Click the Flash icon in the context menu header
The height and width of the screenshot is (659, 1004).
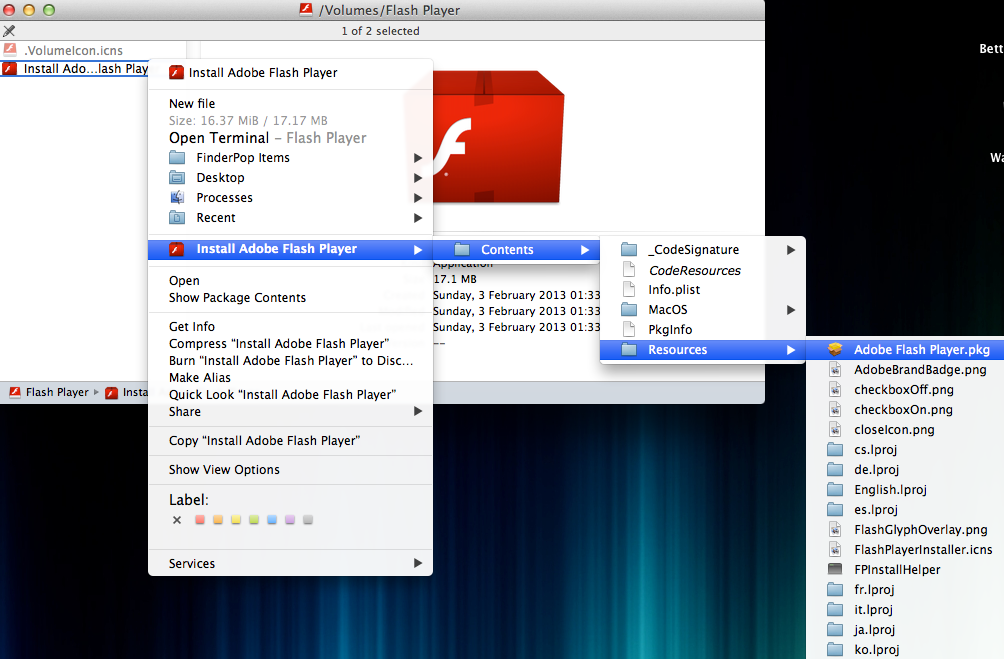(176, 72)
